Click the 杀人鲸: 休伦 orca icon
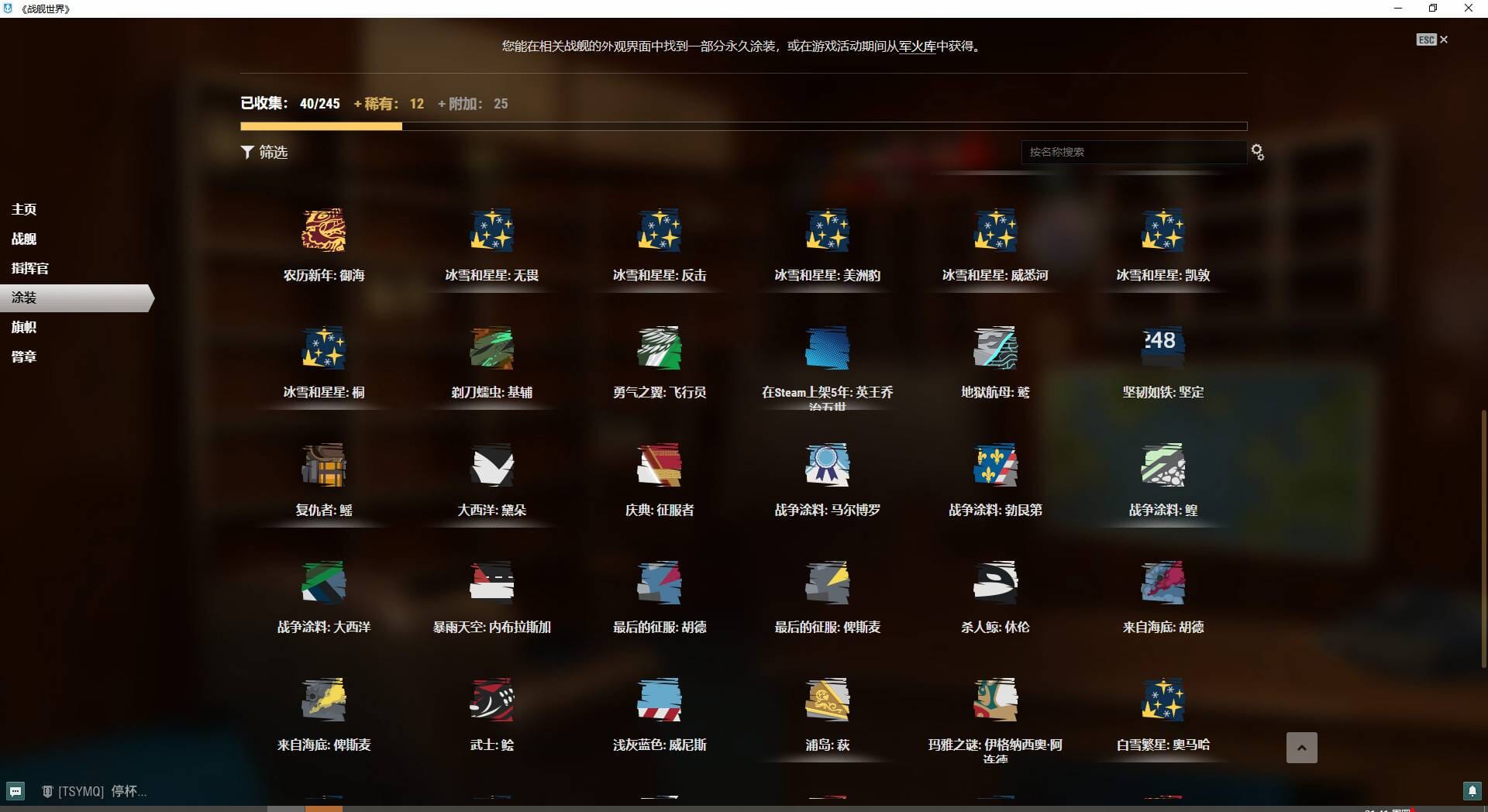The height and width of the screenshot is (812, 1488). (x=995, y=583)
